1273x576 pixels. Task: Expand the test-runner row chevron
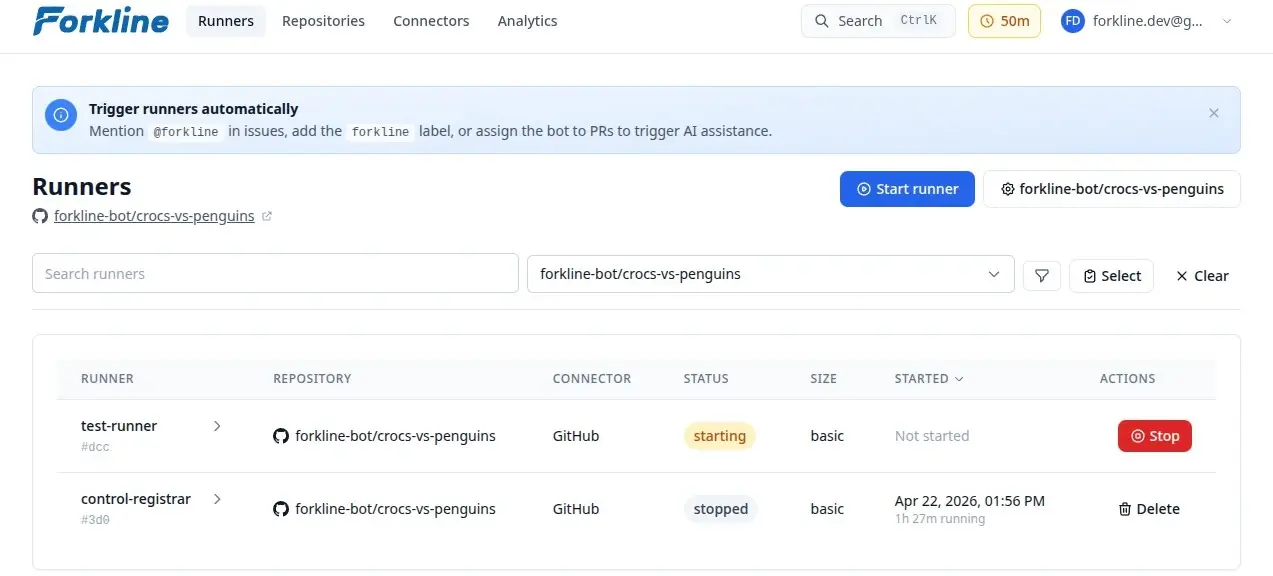217,426
